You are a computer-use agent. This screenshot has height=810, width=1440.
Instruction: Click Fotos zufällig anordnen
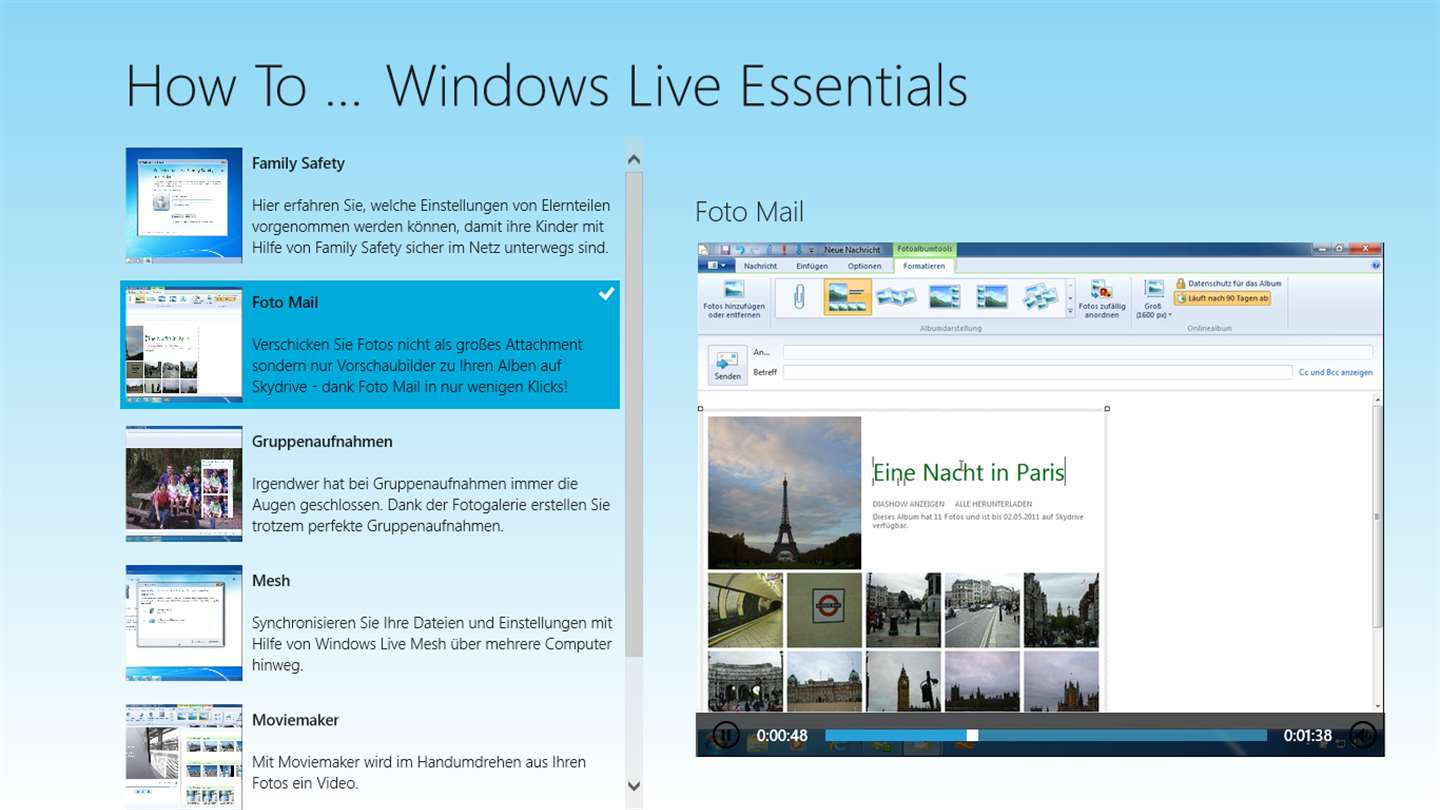[1102, 299]
